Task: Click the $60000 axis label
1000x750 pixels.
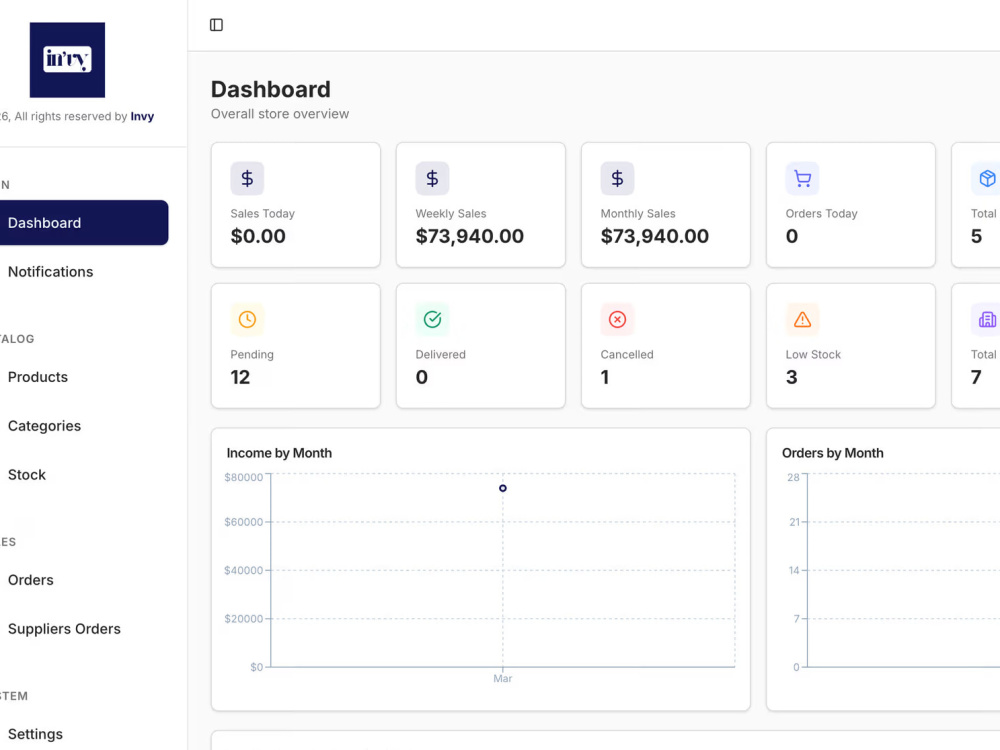Action: click(x=243, y=522)
